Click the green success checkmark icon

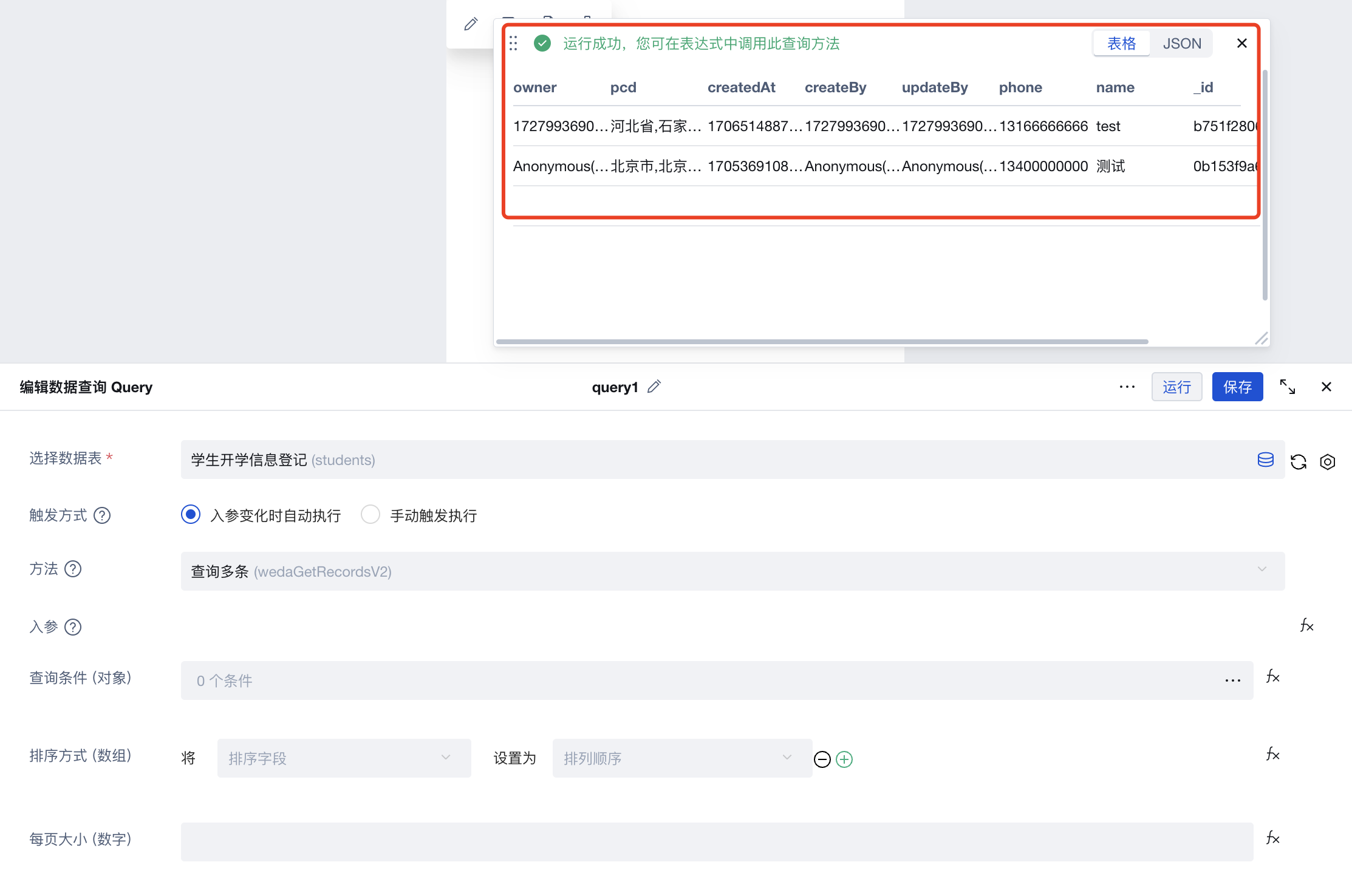542,43
